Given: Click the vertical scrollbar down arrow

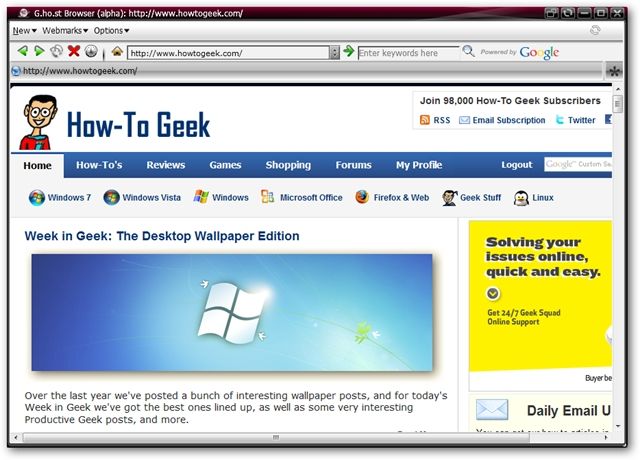Looking at the screenshot, I should [x=618, y=426].
